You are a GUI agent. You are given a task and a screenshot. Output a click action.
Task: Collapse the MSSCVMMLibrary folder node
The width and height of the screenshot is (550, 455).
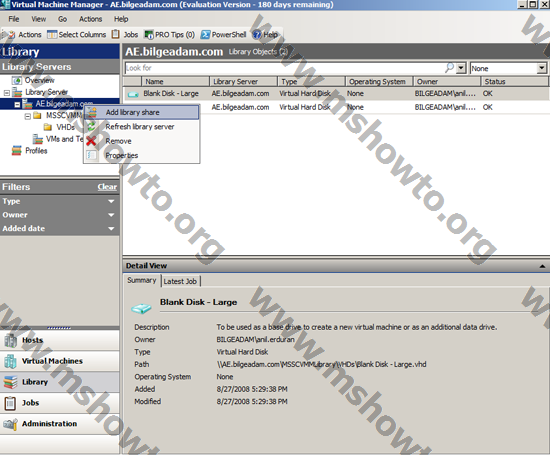[28, 116]
